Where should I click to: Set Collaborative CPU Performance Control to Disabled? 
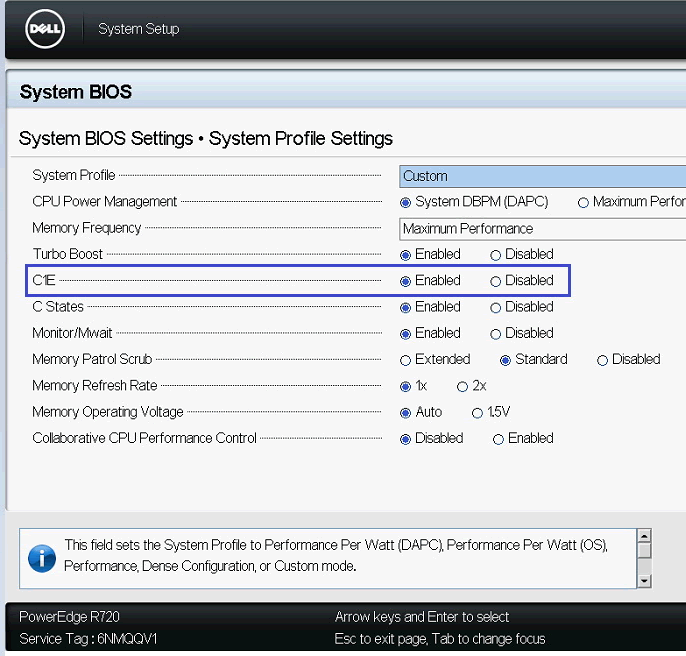click(x=406, y=439)
